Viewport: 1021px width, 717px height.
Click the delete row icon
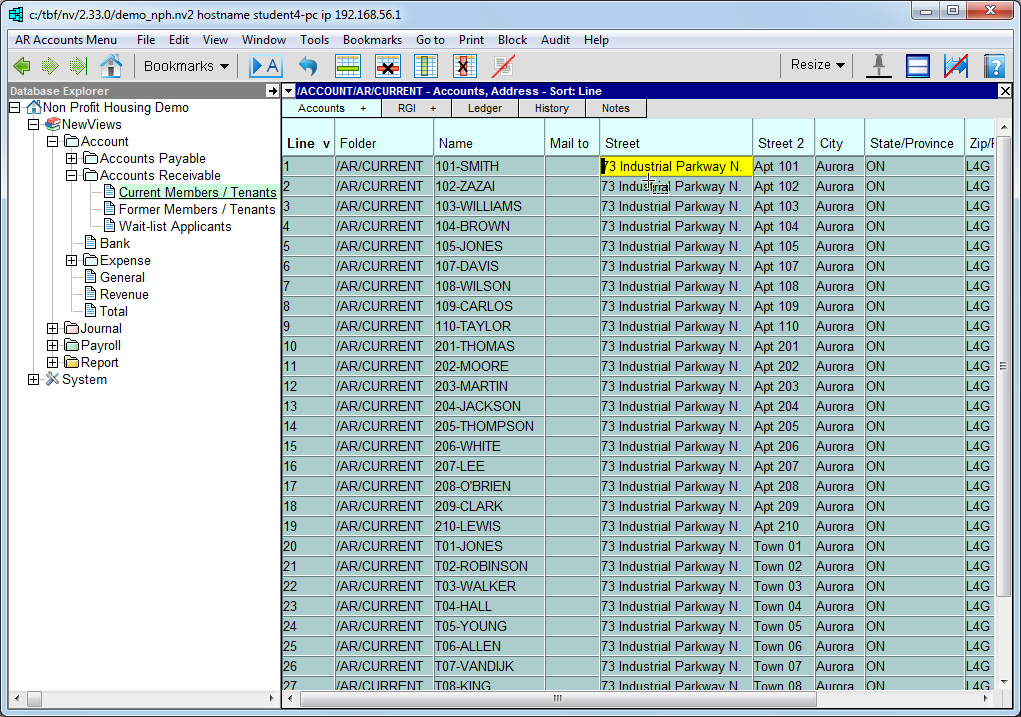pyautogui.click(x=387, y=67)
